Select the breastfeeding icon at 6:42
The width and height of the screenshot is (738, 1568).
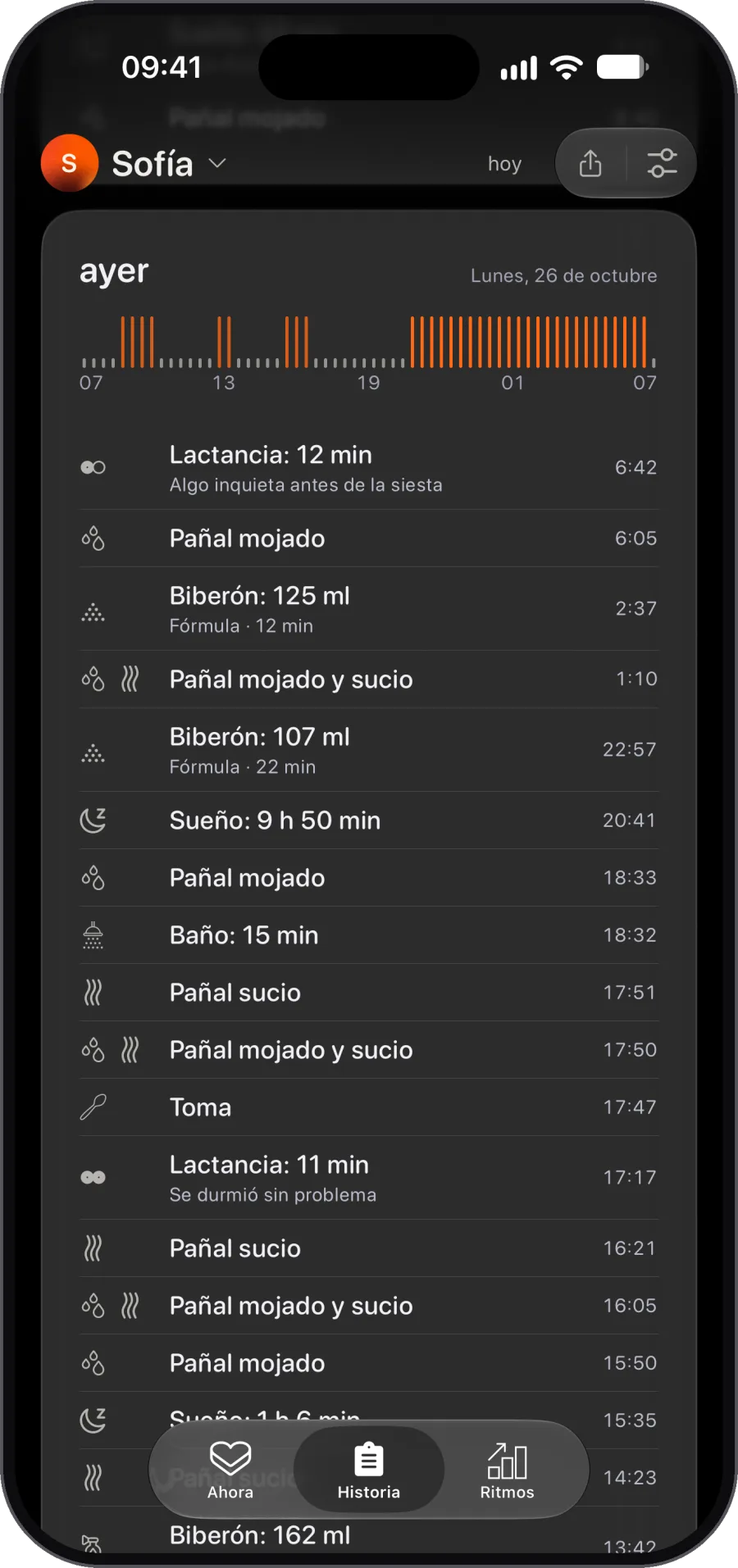click(93, 467)
